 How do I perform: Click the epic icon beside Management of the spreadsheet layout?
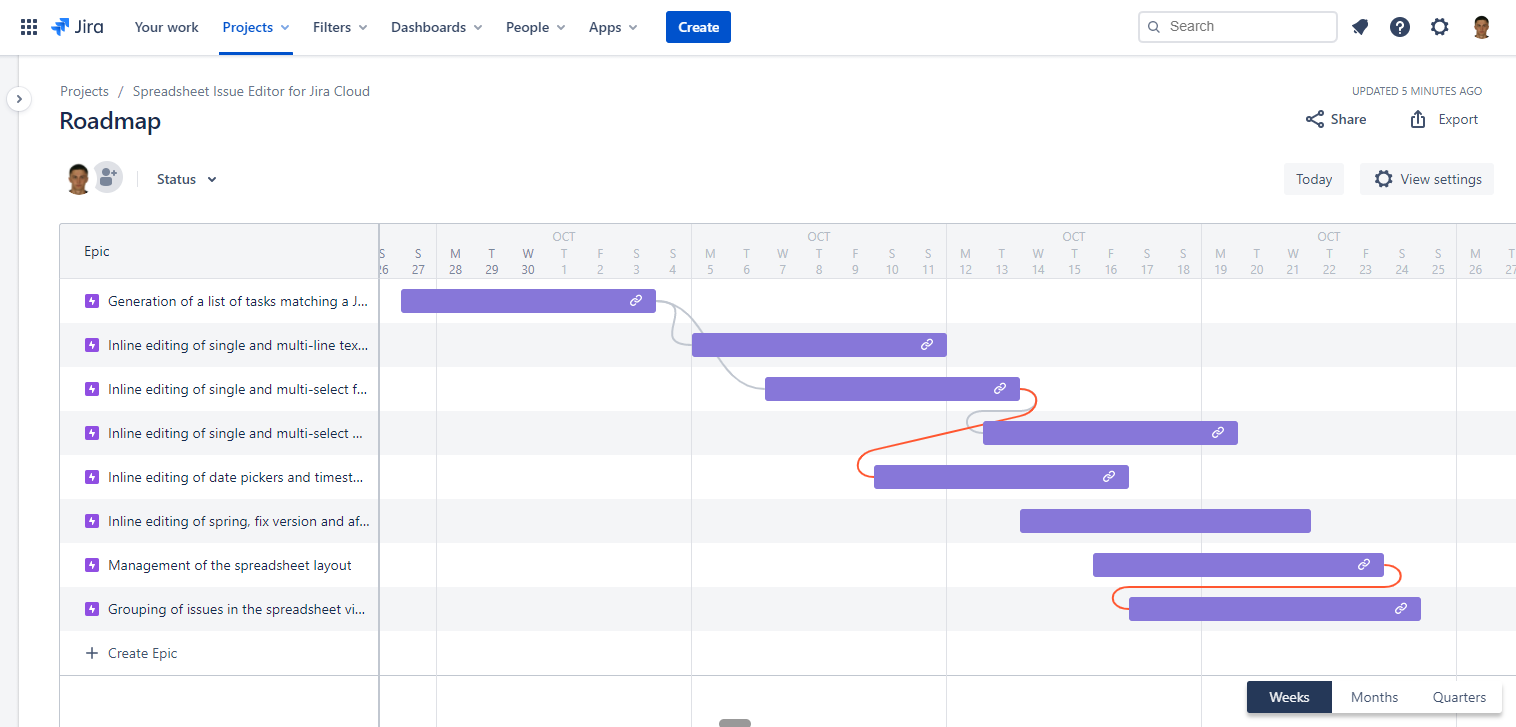click(92, 565)
